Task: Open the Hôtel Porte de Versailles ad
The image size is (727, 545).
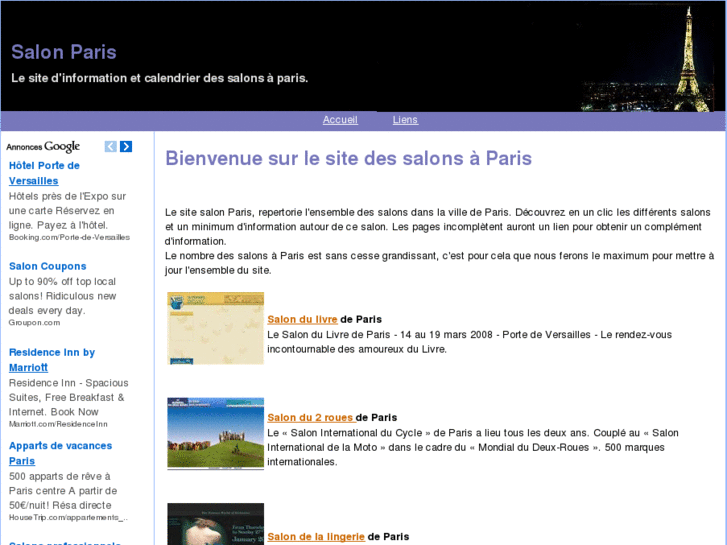Action: tap(44, 173)
